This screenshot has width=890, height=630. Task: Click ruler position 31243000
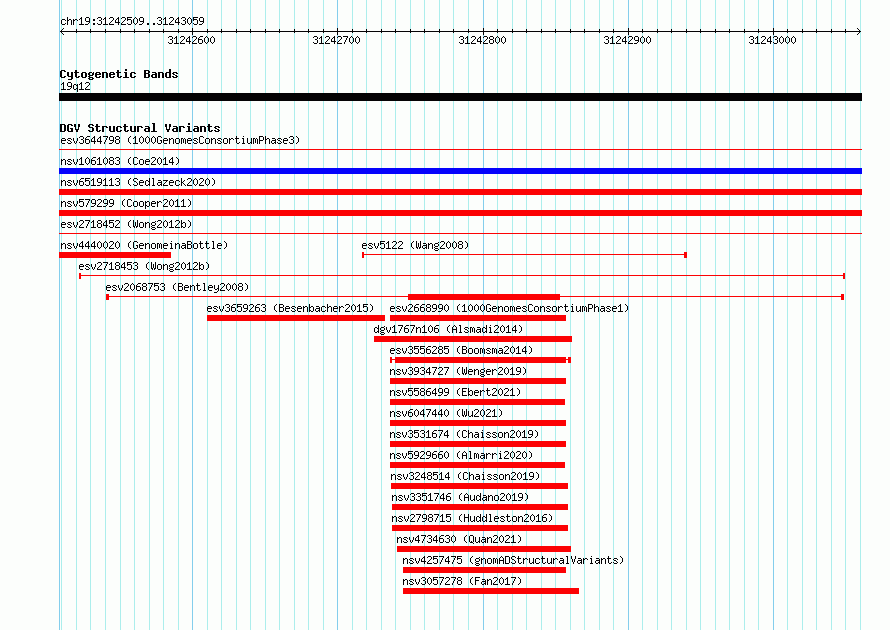(x=773, y=40)
